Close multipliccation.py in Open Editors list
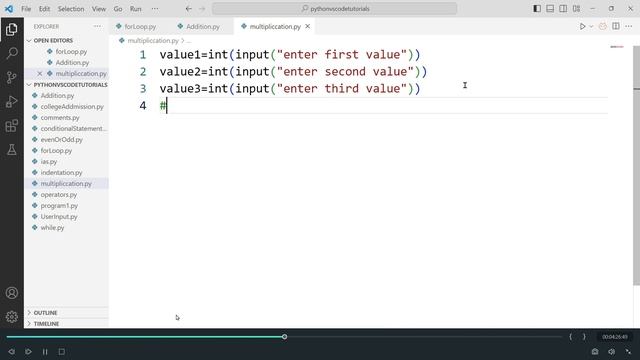The width and height of the screenshot is (640, 360). (40, 73)
